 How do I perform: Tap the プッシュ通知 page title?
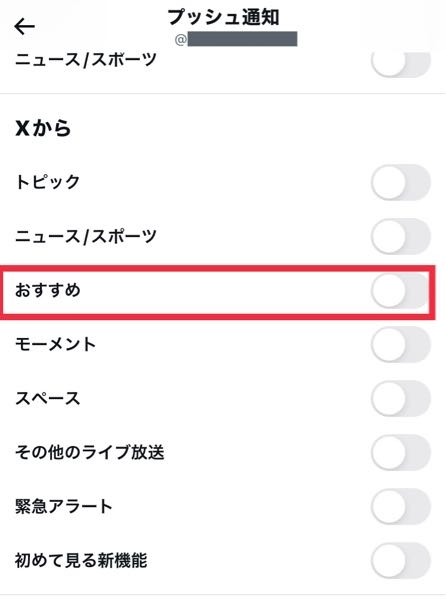pyautogui.click(x=223, y=17)
